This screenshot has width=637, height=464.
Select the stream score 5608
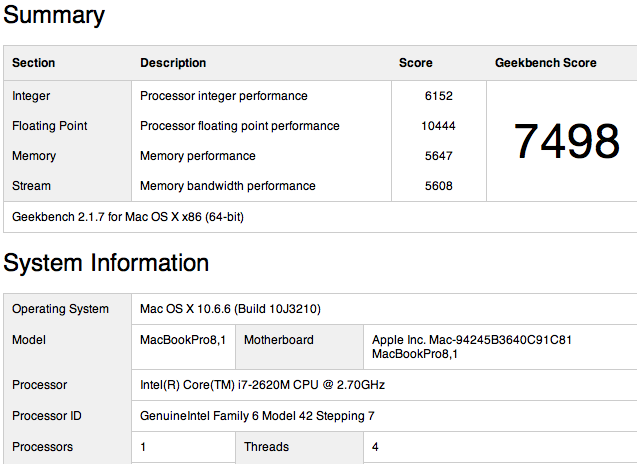point(439,186)
